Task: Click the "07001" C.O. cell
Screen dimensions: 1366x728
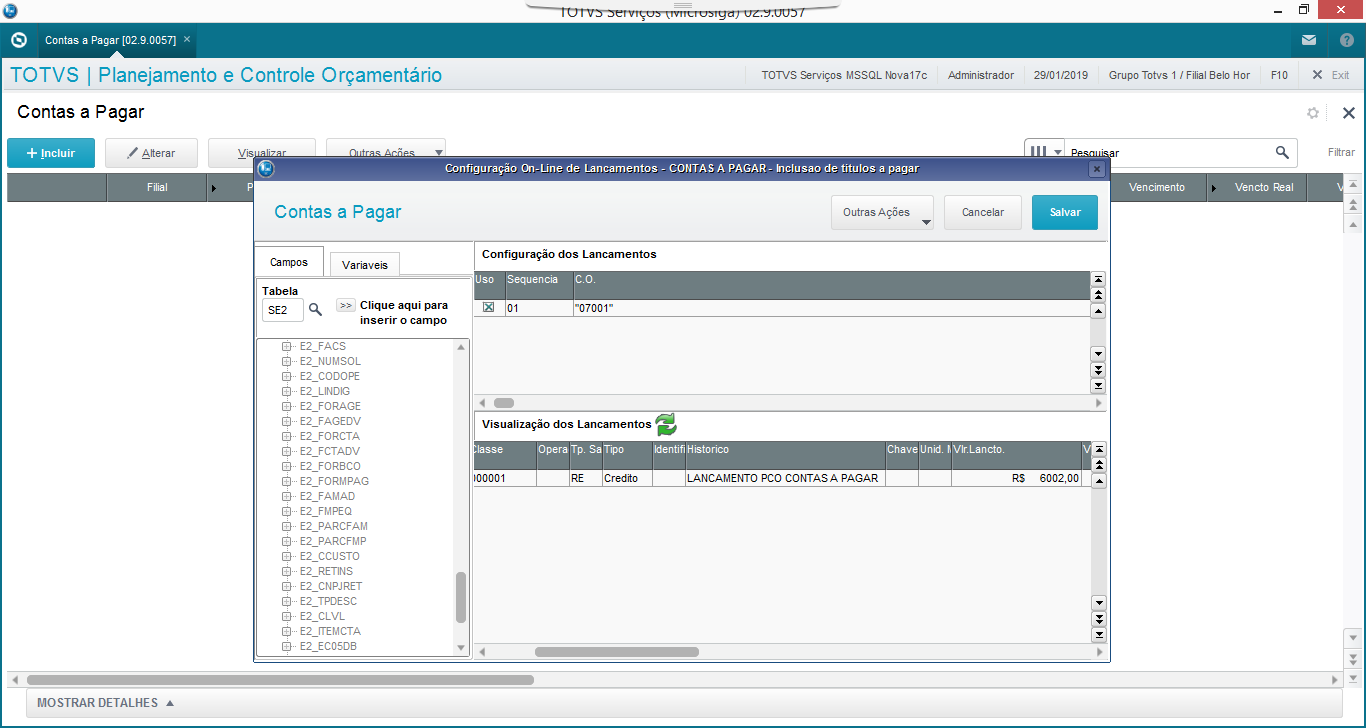Action: [831, 308]
